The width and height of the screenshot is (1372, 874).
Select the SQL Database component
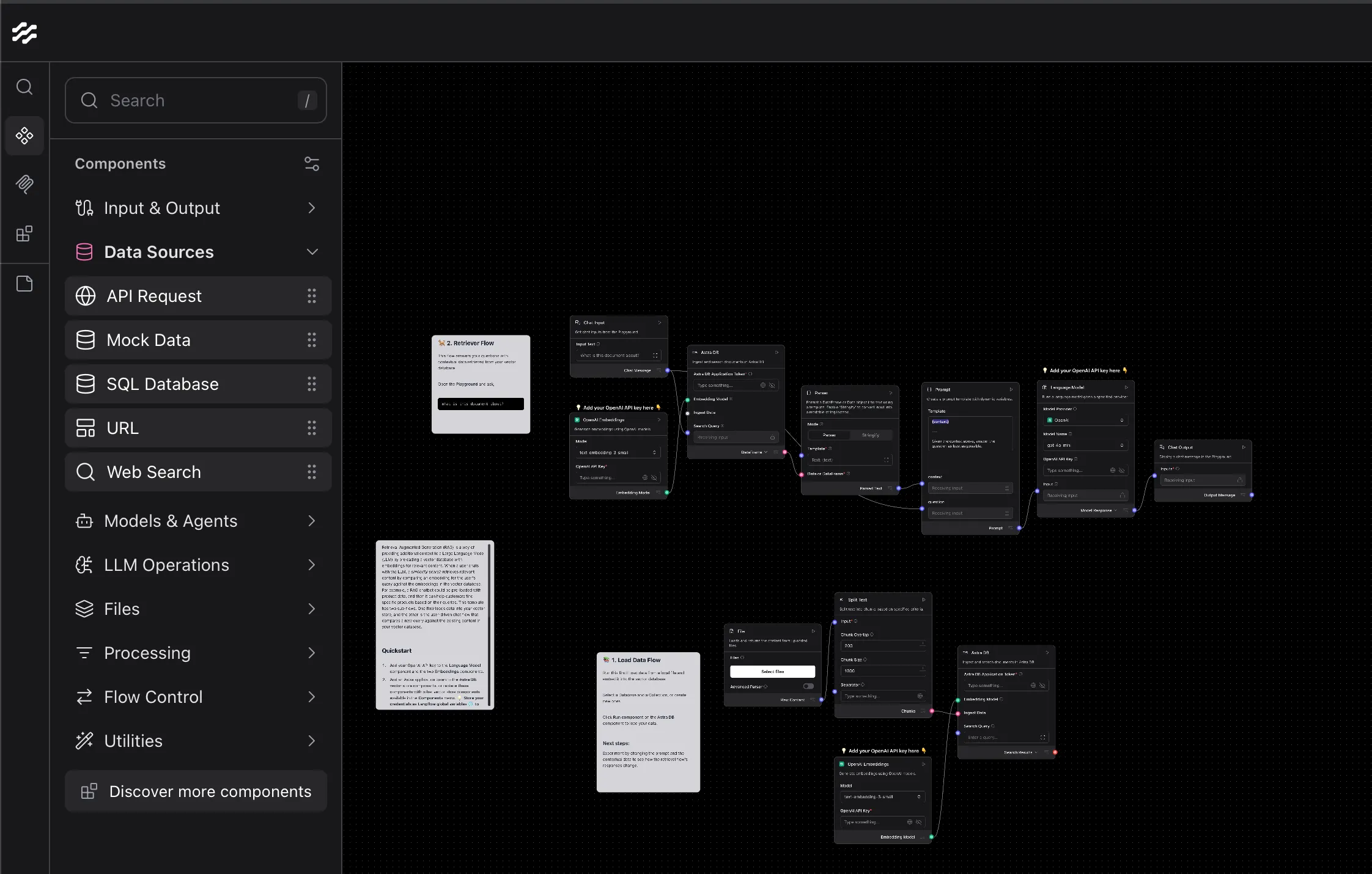163,384
